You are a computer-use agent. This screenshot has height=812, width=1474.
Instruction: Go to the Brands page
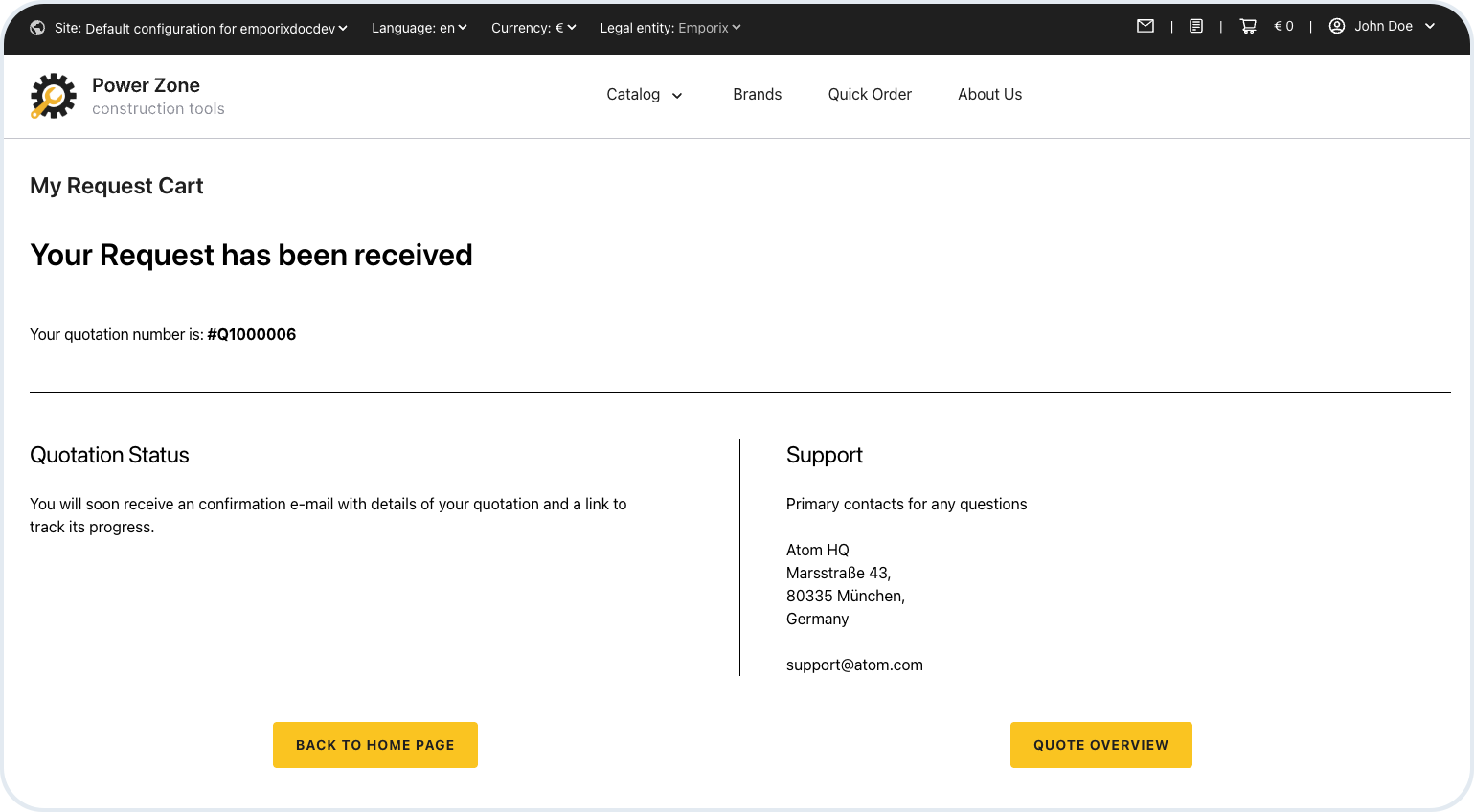point(757,94)
